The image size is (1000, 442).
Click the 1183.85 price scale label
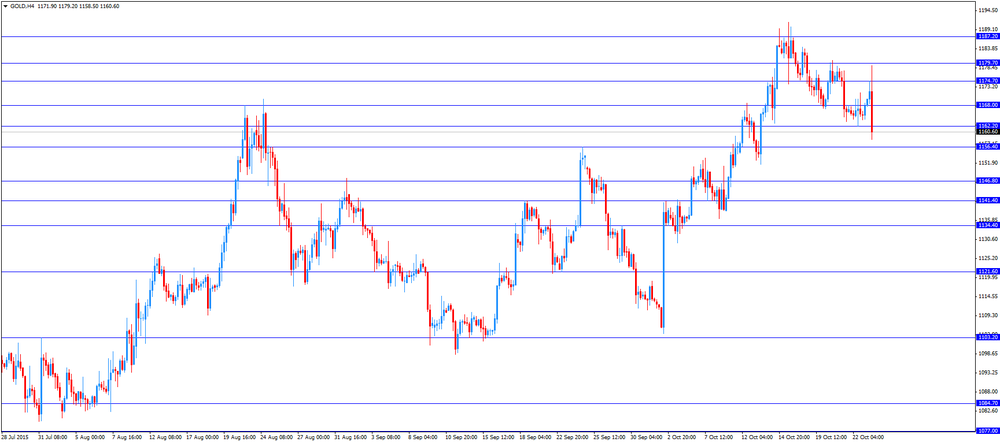pyautogui.click(x=987, y=48)
